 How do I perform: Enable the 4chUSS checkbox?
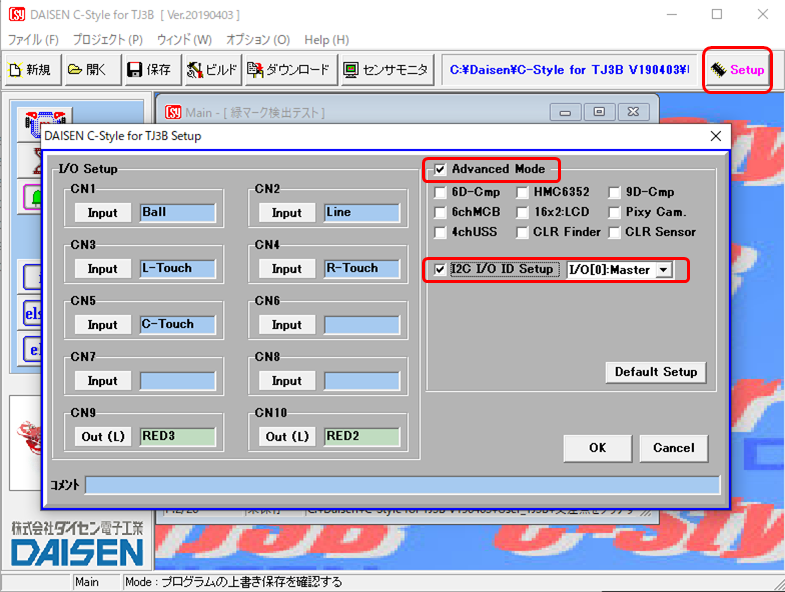point(440,232)
